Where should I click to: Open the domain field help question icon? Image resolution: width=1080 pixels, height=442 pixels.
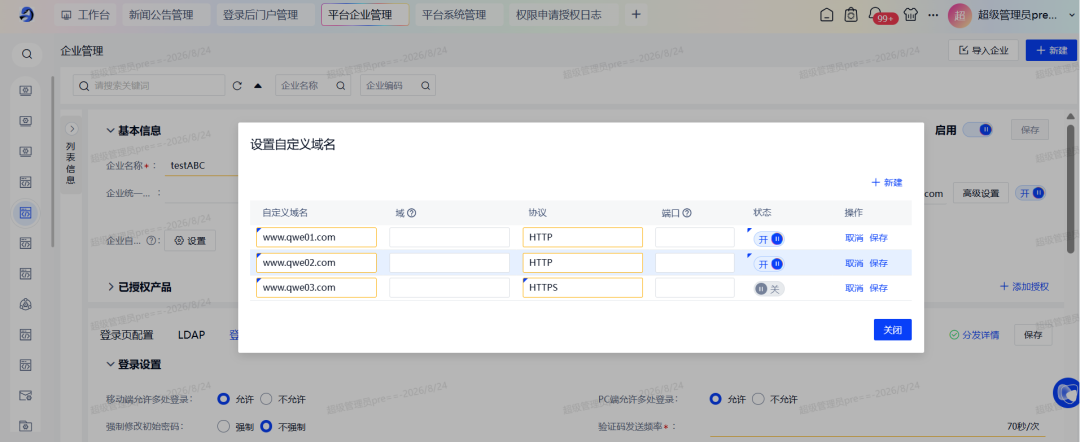click(412, 213)
